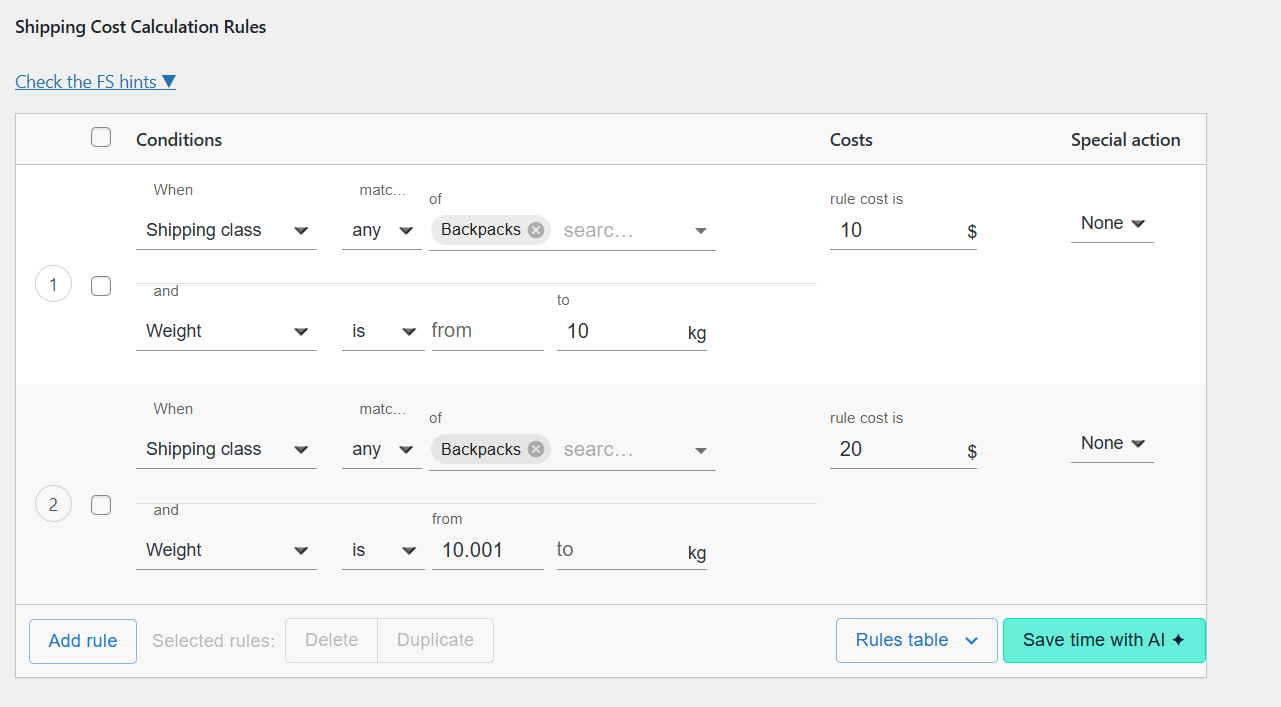This screenshot has height=707, width=1281.
Task: Open 'any' match dropdown in rule 2
Action: (x=382, y=449)
